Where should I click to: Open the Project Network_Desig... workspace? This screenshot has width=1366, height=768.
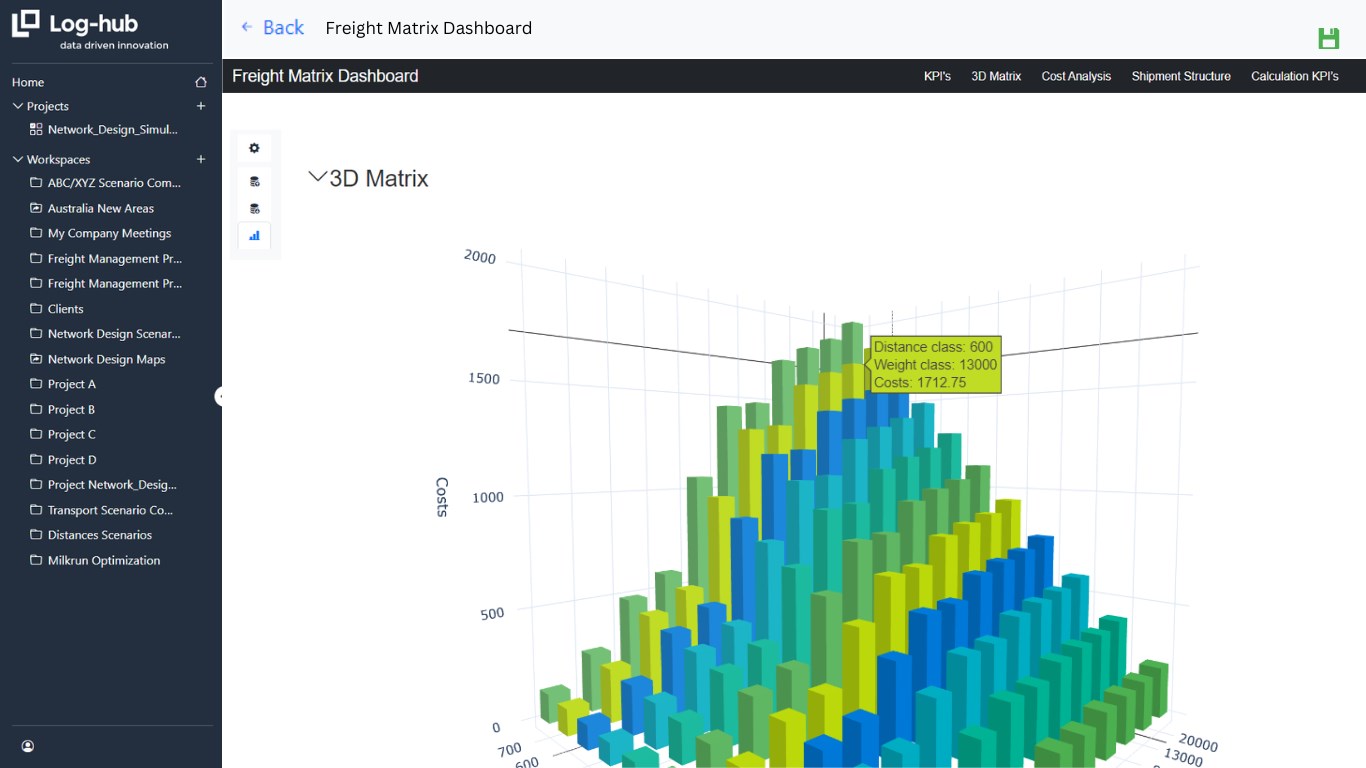click(111, 485)
